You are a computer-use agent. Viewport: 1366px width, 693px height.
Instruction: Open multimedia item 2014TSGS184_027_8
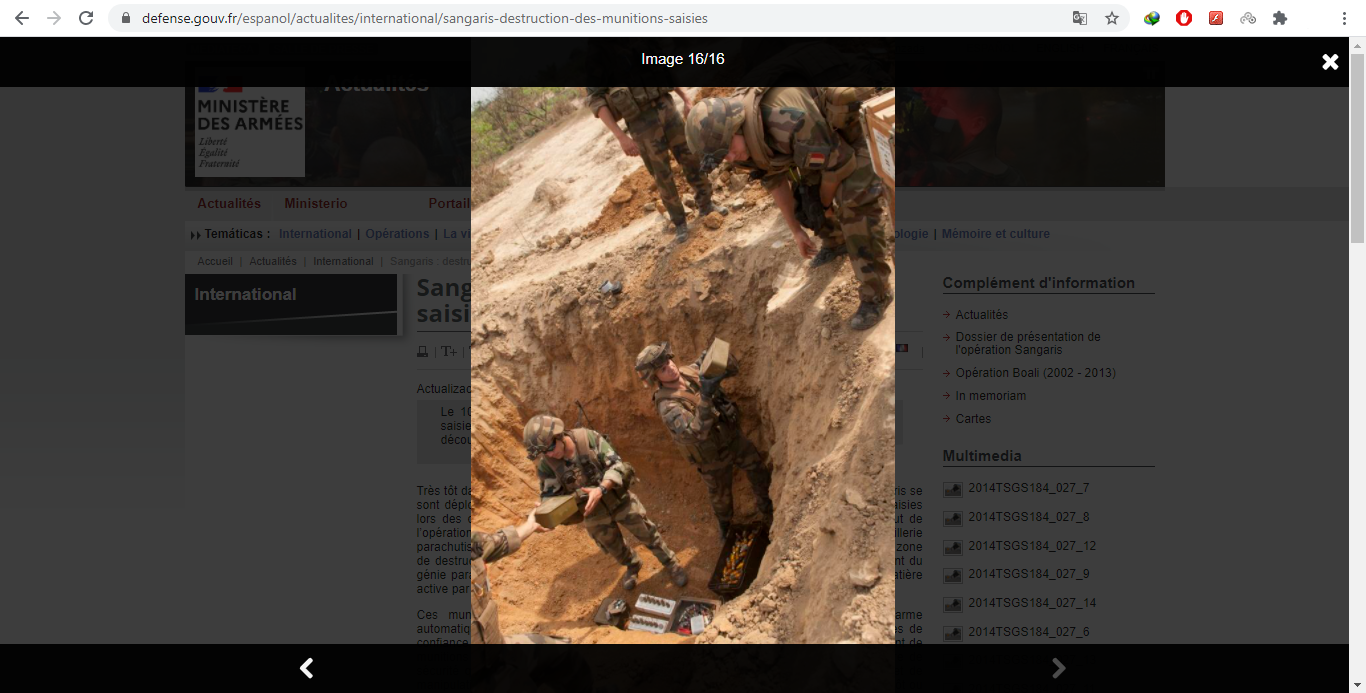pos(1028,517)
